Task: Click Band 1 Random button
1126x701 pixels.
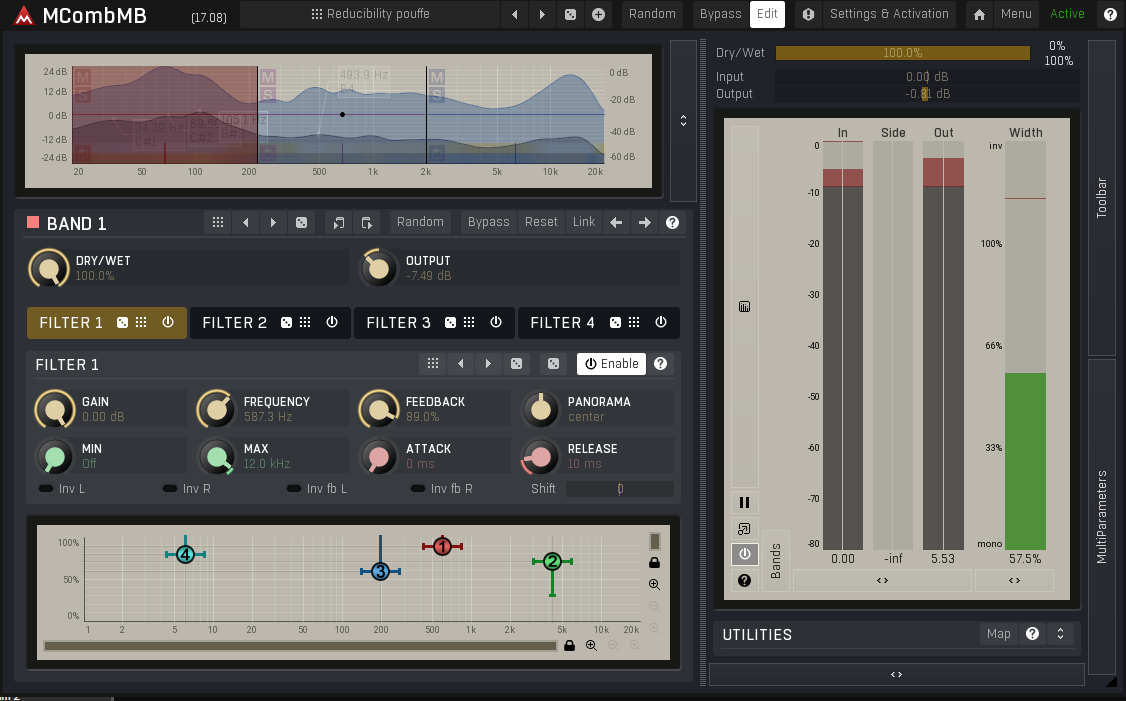Action: tap(420, 222)
